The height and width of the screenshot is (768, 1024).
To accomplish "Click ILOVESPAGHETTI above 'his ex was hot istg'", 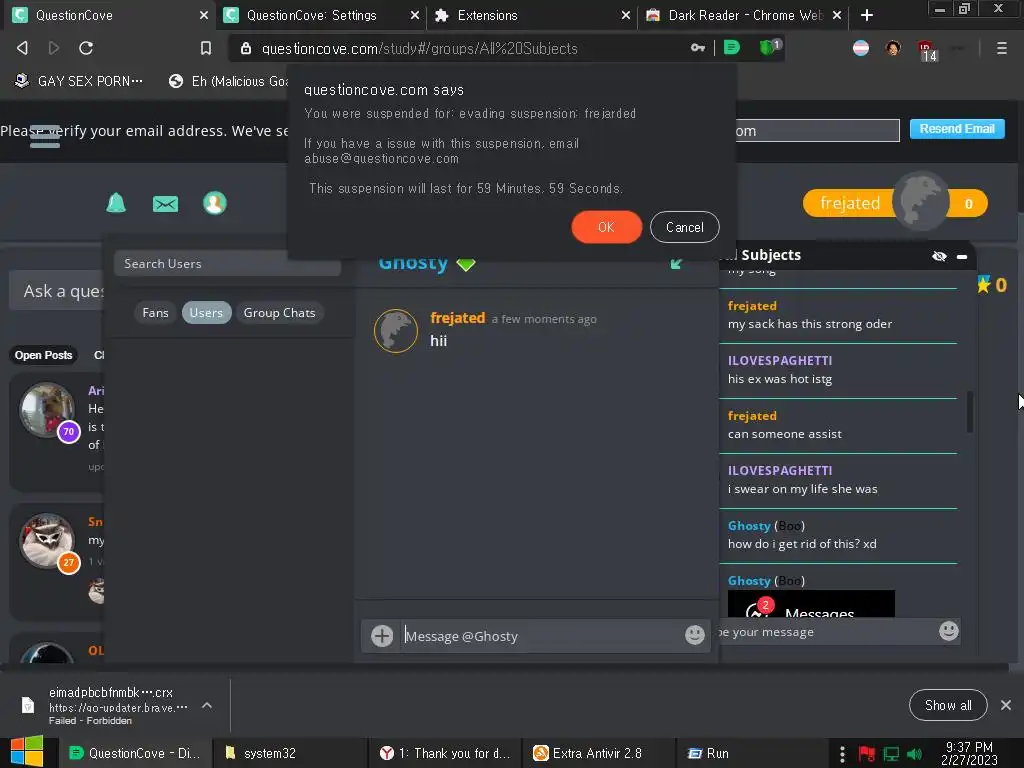I will [x=780, y=360].
